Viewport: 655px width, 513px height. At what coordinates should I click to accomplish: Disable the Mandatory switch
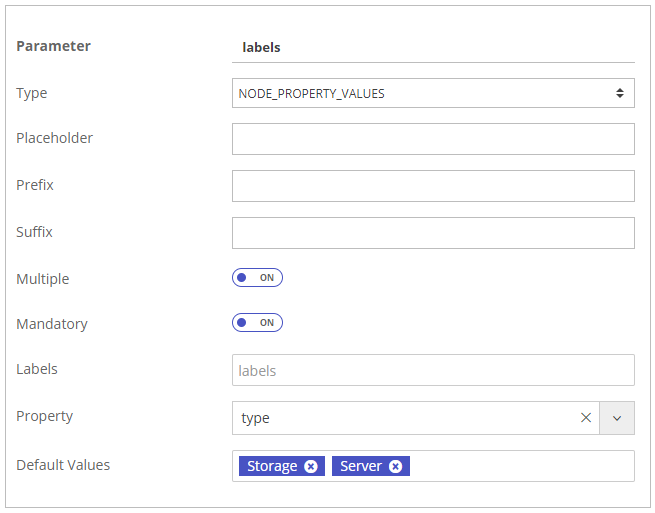pyautogui.click(x=258, y=323)
